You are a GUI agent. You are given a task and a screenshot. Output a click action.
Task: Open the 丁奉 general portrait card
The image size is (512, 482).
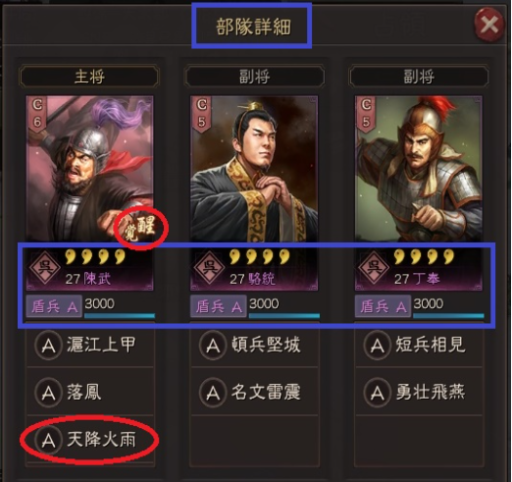click(418, 169)
